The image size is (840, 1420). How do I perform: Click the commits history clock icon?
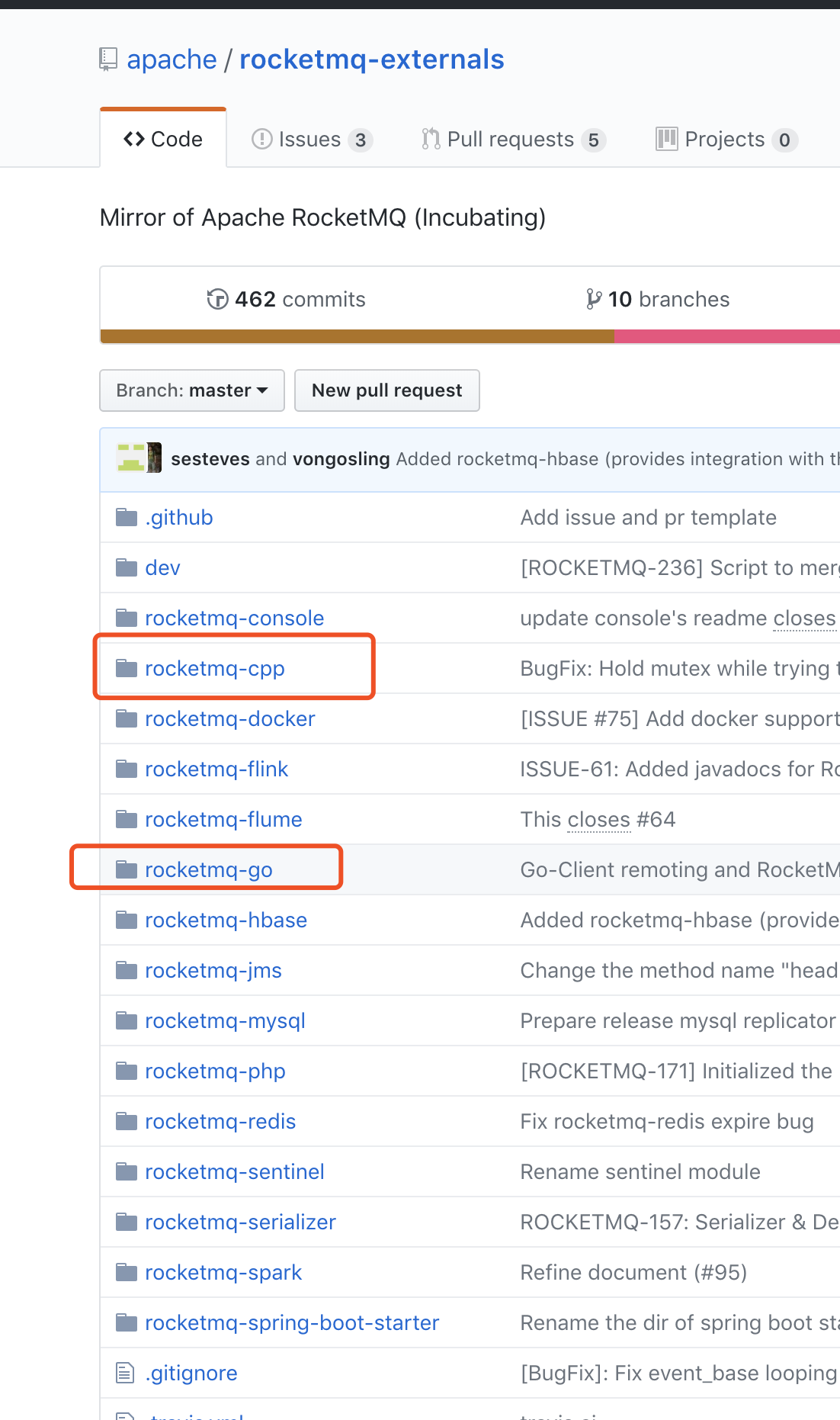pyautogui.click(x=217, y=299)
